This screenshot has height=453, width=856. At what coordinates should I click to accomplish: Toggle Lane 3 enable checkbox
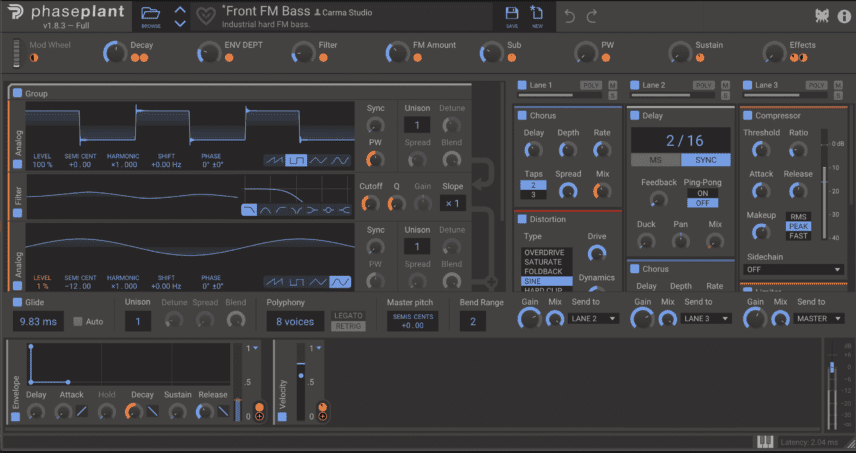[x=747, y=85]
